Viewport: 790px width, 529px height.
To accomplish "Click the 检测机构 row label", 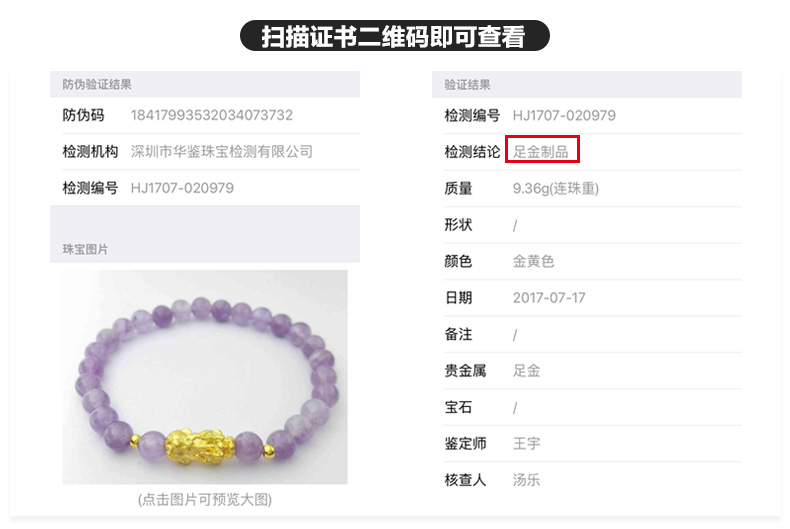I will tap(90, 151).
